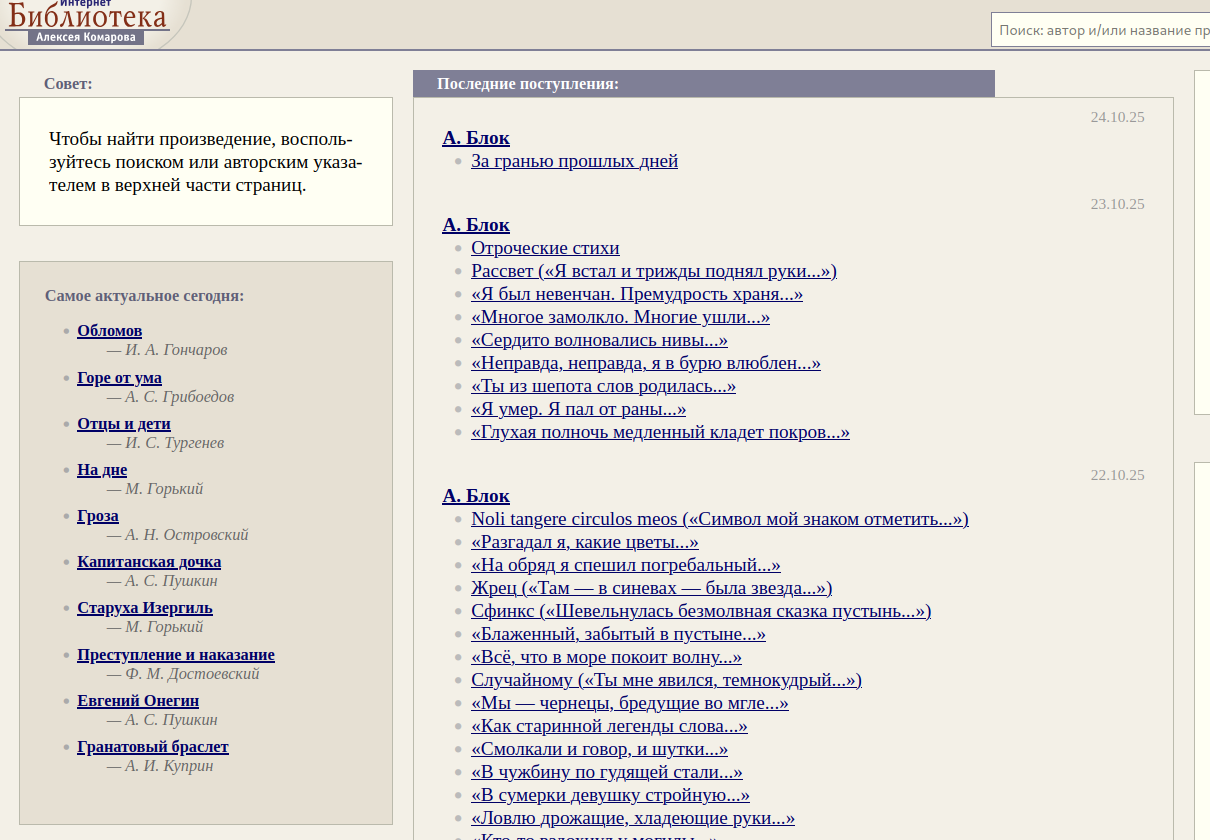Open «Я умер. Я пал от раны...» poem

(x=578, y=409)
